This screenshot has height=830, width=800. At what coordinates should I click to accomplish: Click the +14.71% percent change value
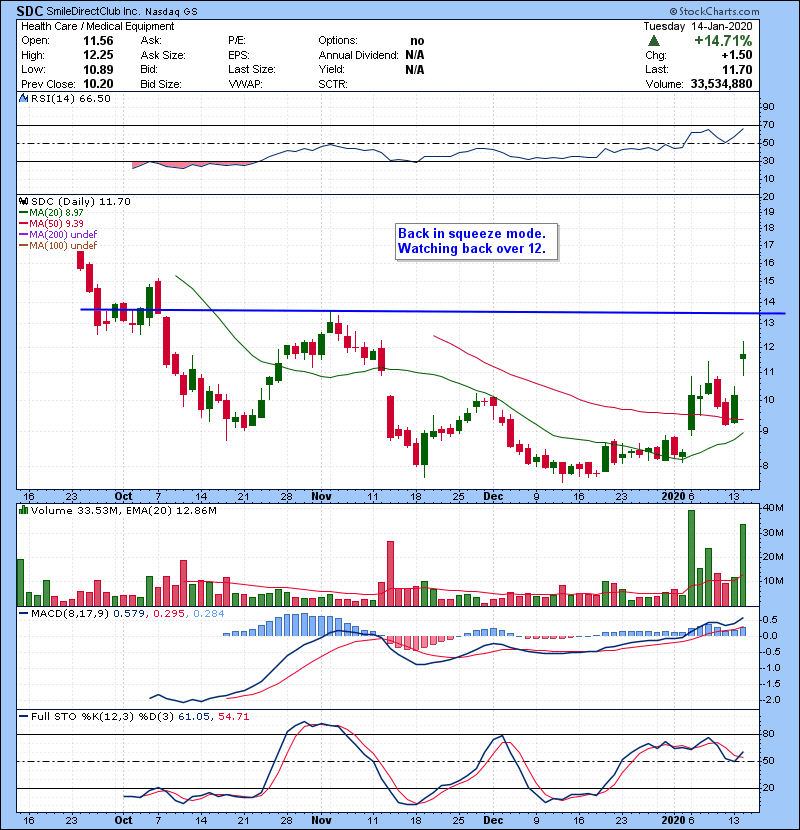(723, 41)
